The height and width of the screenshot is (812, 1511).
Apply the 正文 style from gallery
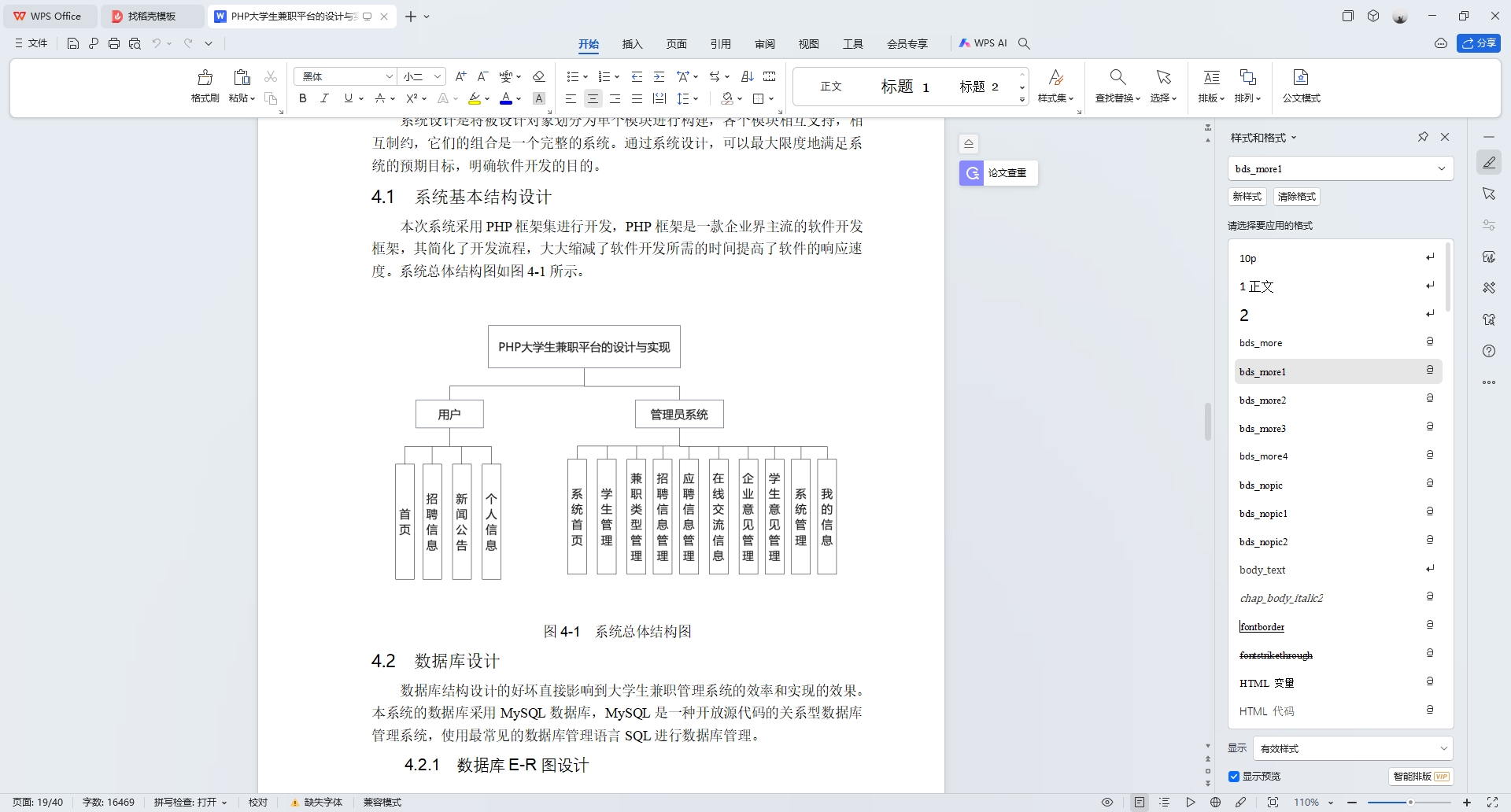[831, 87]
